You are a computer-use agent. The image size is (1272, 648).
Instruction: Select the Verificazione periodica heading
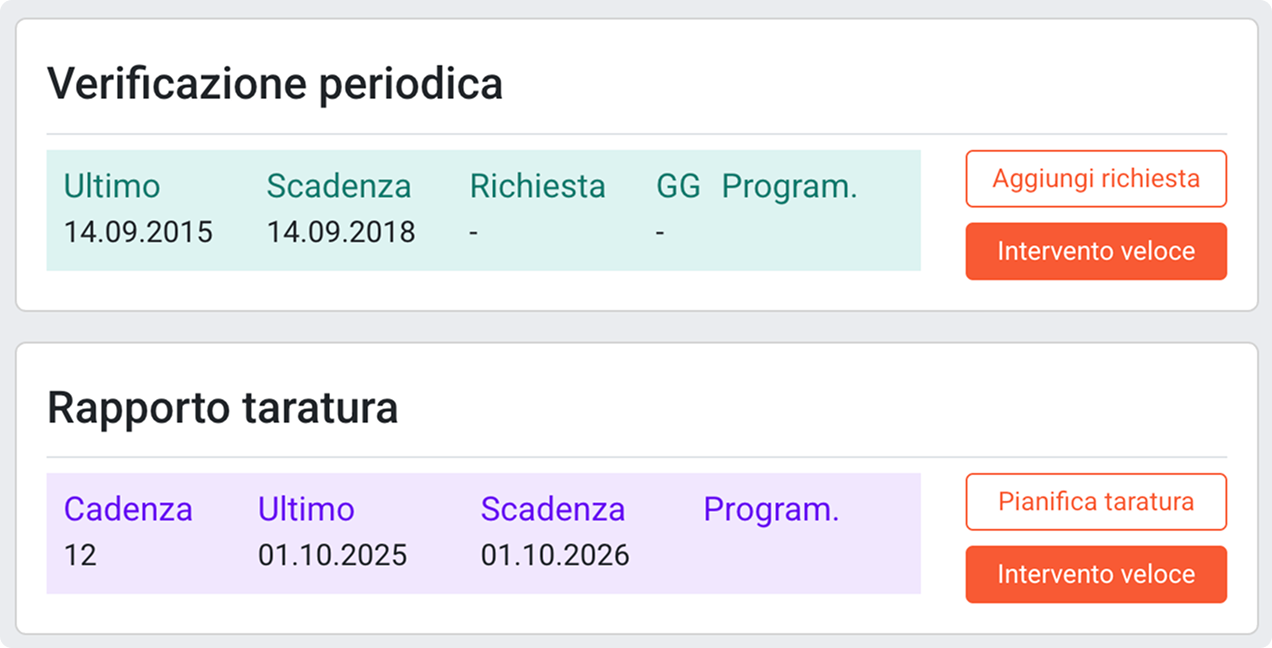275,84
